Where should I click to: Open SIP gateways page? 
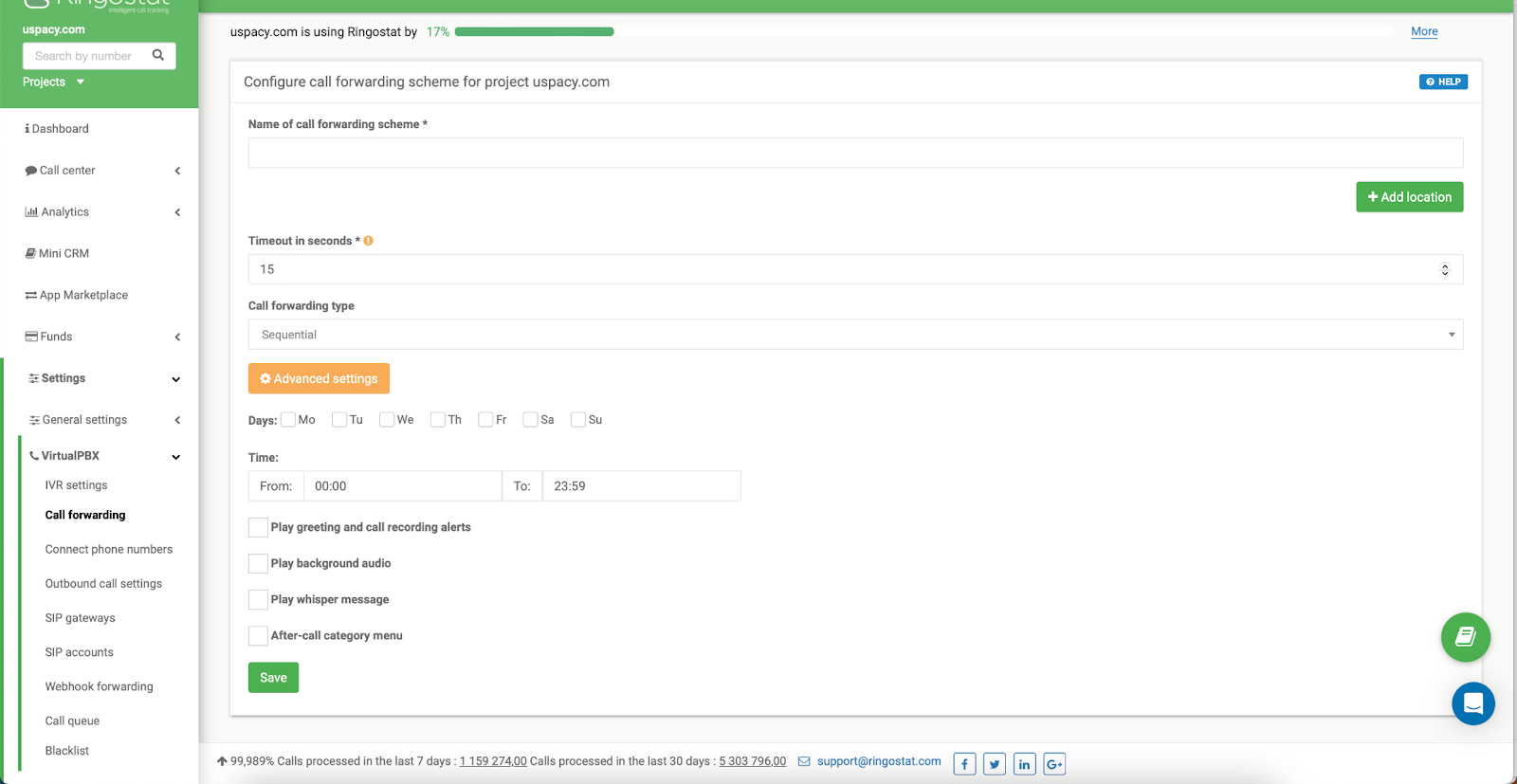[80, 618]
